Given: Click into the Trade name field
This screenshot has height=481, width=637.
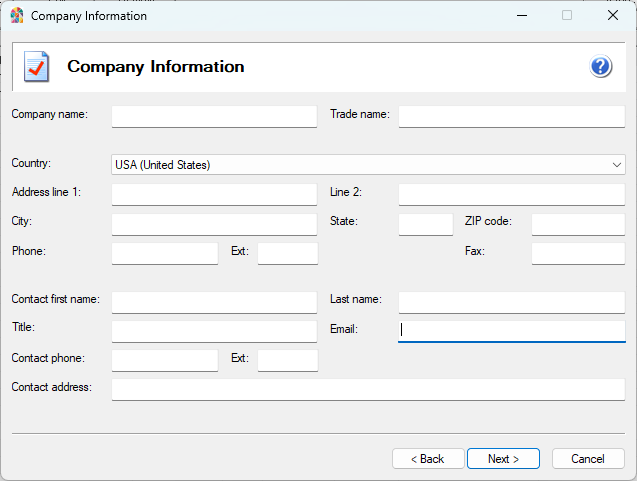Looking at the screenshot, I should pyautogui.click(x=511, y=117).
